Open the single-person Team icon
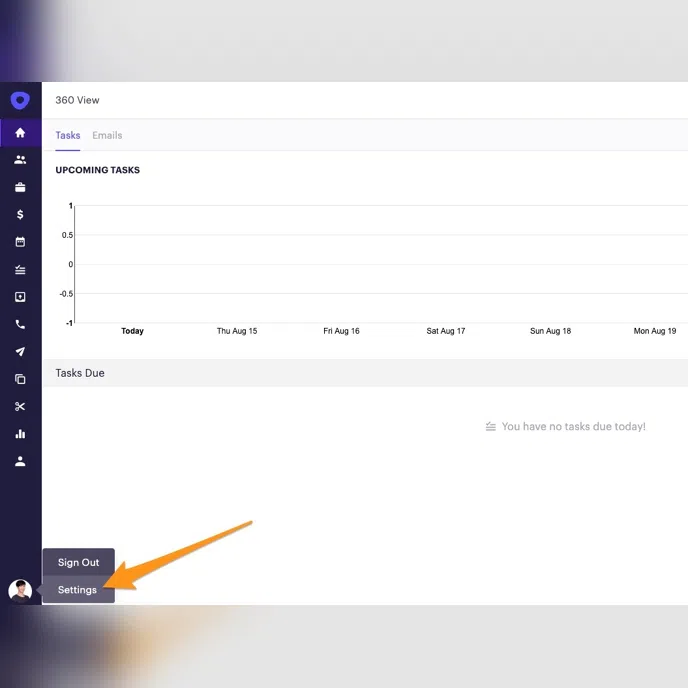The height and width of the screenshot is (688, 688). [20, 461]
